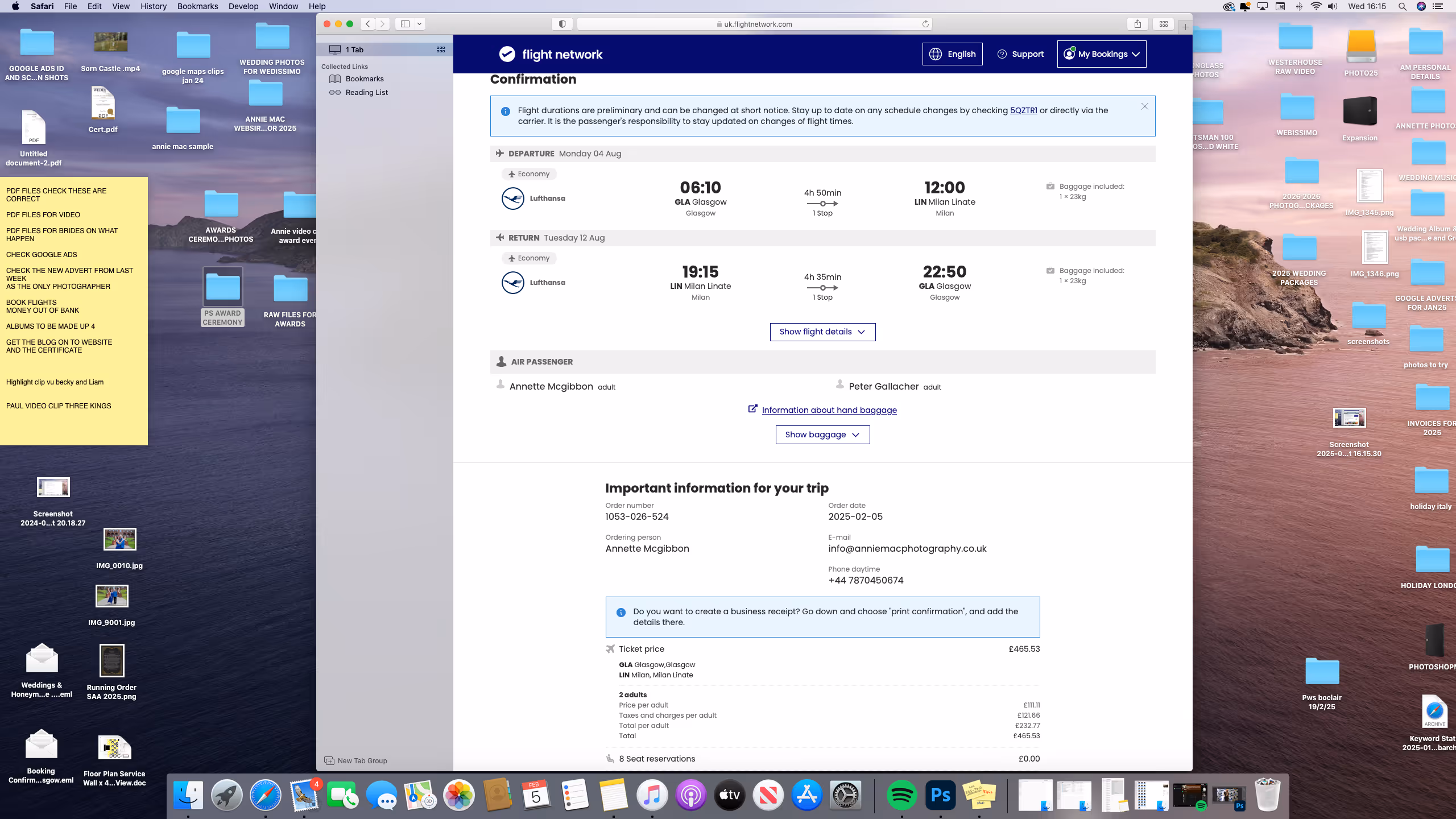The width and height of the screenshot is (1456, 819).
Task: Toggle Safari sidebar visibility button
Action: point(406,24)
